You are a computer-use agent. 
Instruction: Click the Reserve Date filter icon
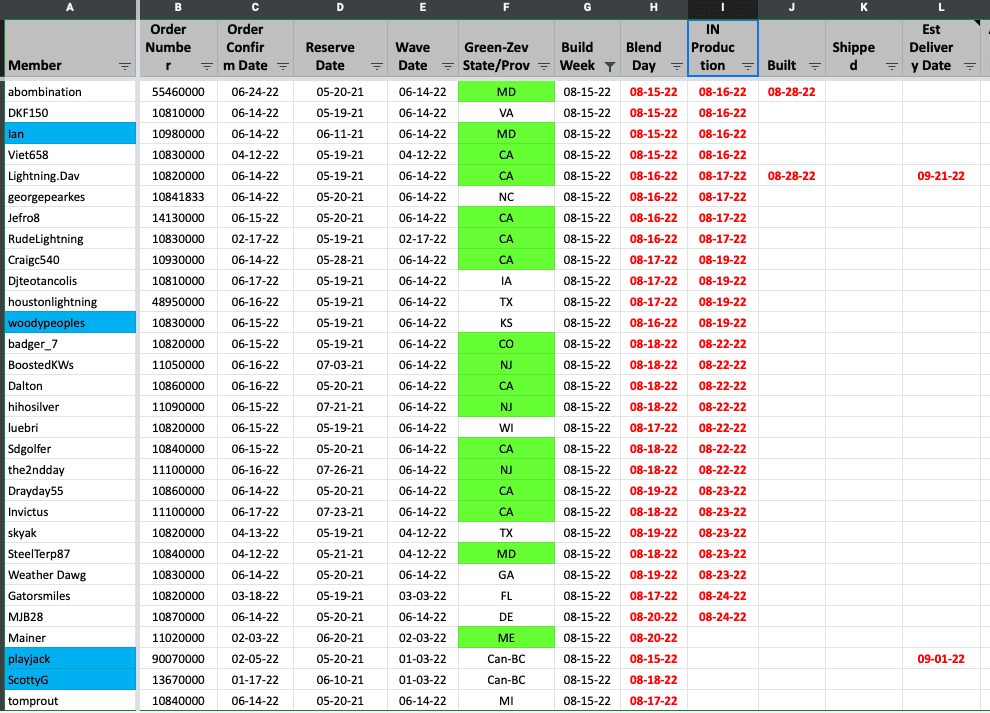pyautogui.click(x=375, y=66)
